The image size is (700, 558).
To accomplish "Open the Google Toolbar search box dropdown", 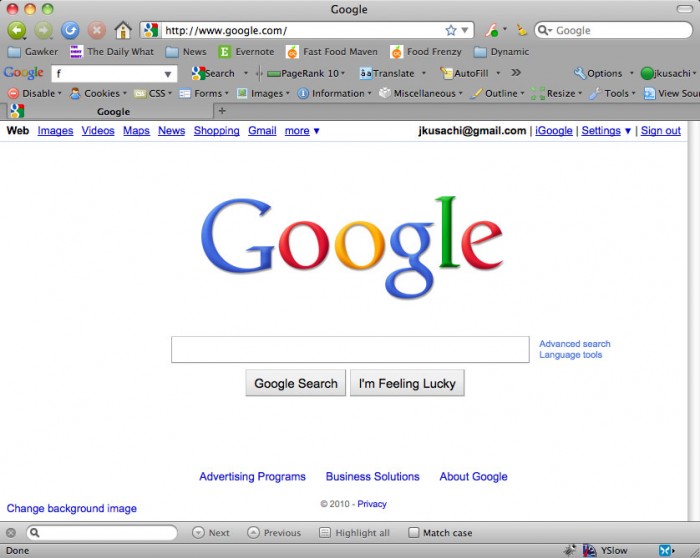I will [x=168, y=74].
